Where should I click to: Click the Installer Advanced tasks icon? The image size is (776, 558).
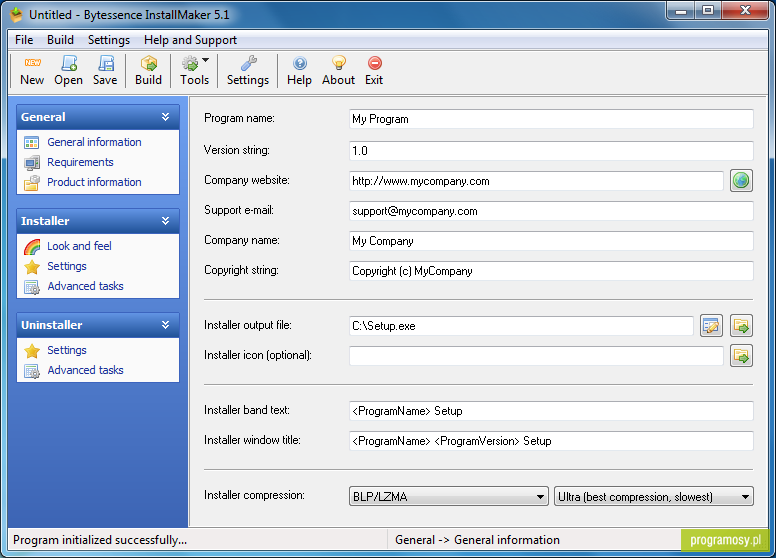32,286
